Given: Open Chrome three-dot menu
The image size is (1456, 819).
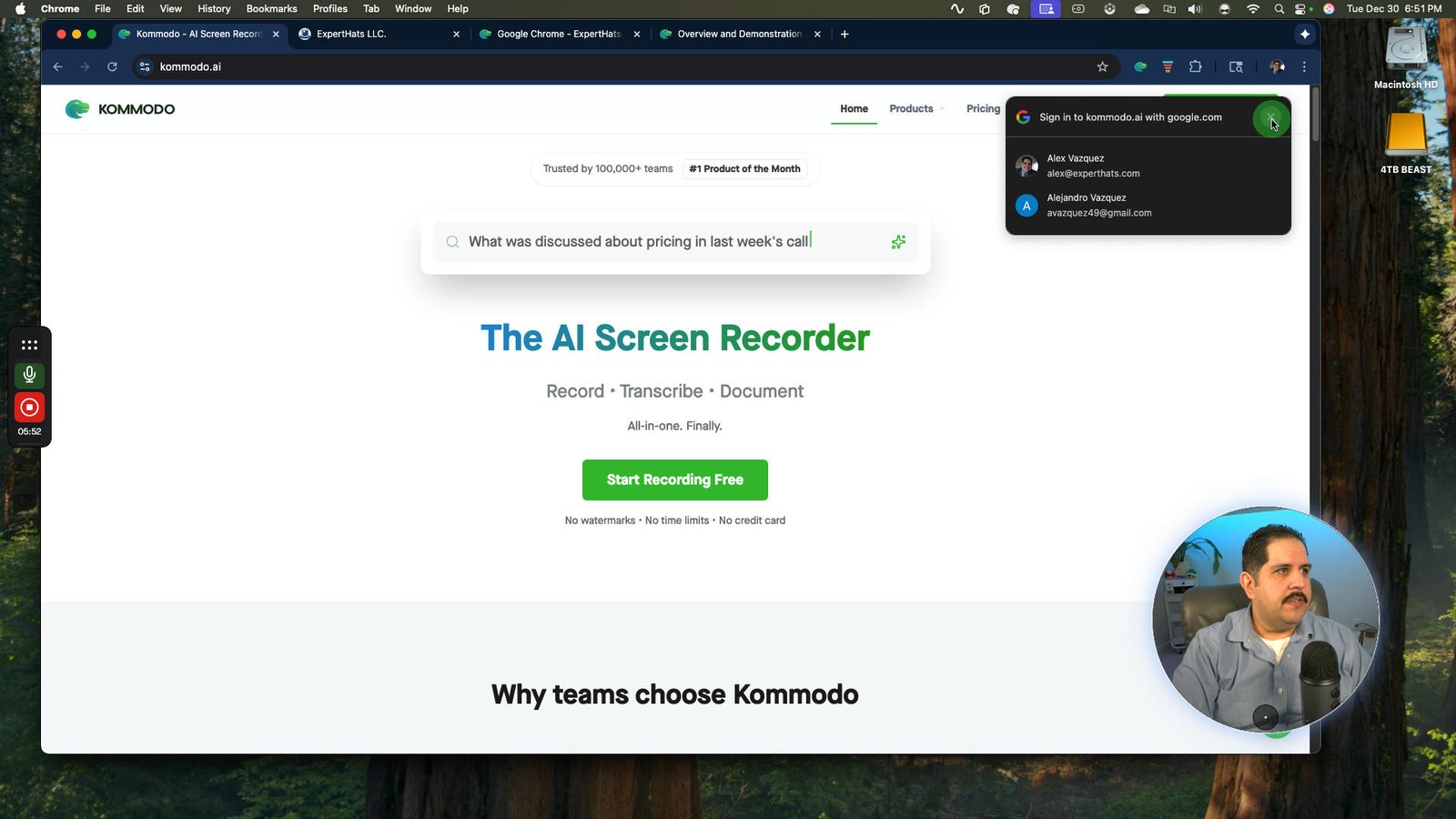Looking at the screenshot, I should pos(1304,66).
